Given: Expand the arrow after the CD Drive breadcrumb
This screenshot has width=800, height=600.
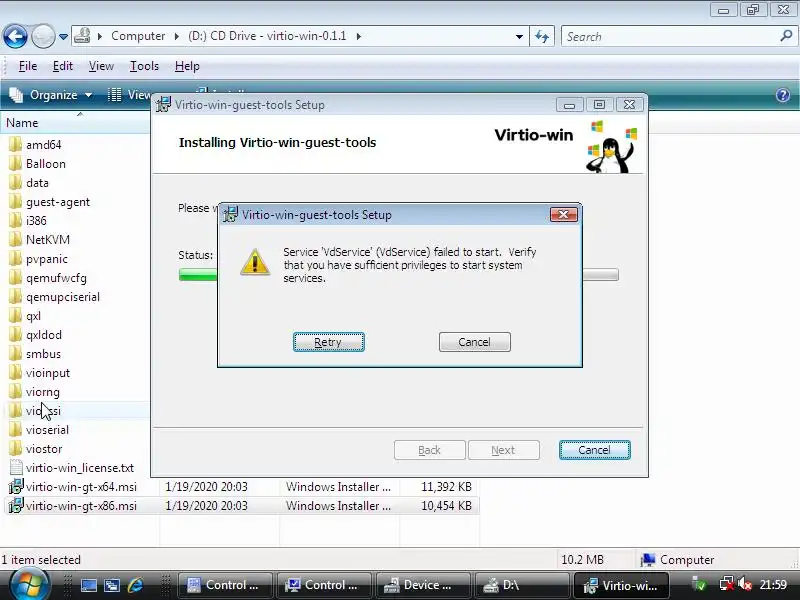Looking at the screenshot, I should tap(359, 36).
